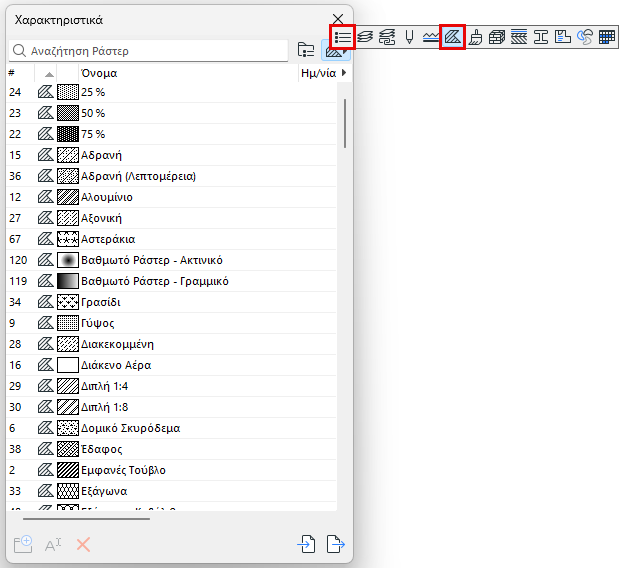Click the red Delete X icon

pos(83,545)
